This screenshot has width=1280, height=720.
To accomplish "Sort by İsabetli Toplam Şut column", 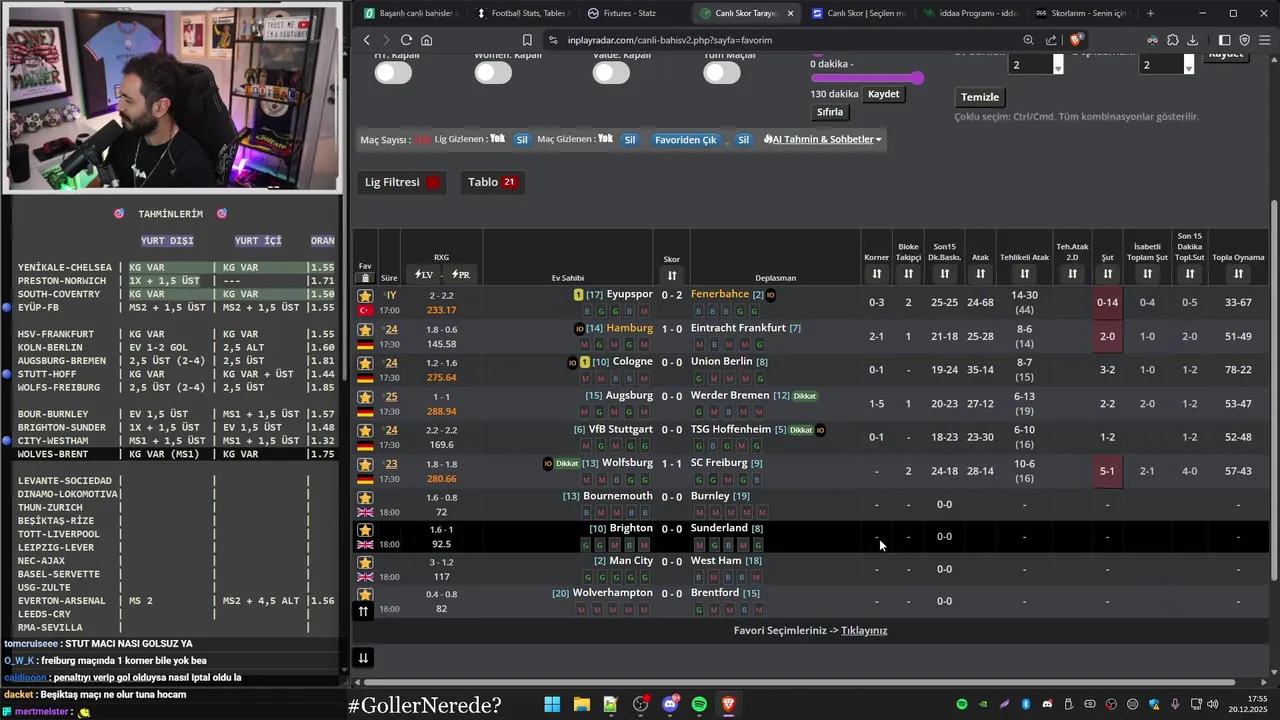I will [1147, 274].
